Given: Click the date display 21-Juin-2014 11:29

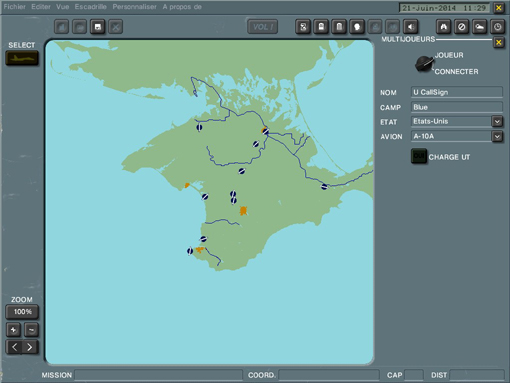Looking at the screenshot, I should [x=444, y=8].
